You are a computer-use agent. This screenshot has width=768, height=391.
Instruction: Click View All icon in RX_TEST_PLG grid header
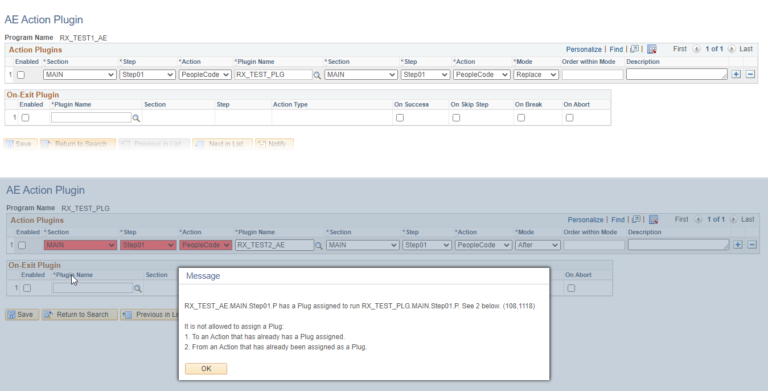(x=636, y=220)
